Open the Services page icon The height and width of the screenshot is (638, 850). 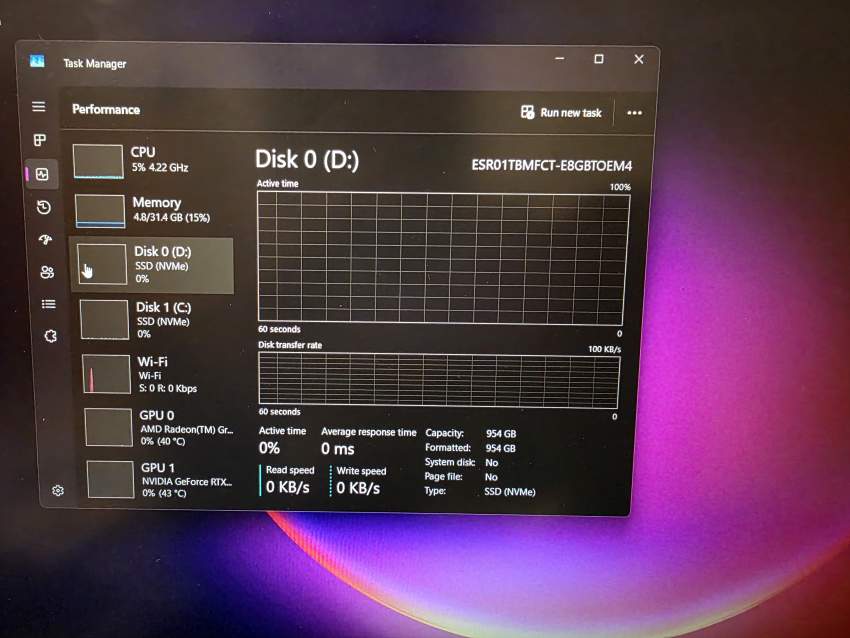[50, 337]
